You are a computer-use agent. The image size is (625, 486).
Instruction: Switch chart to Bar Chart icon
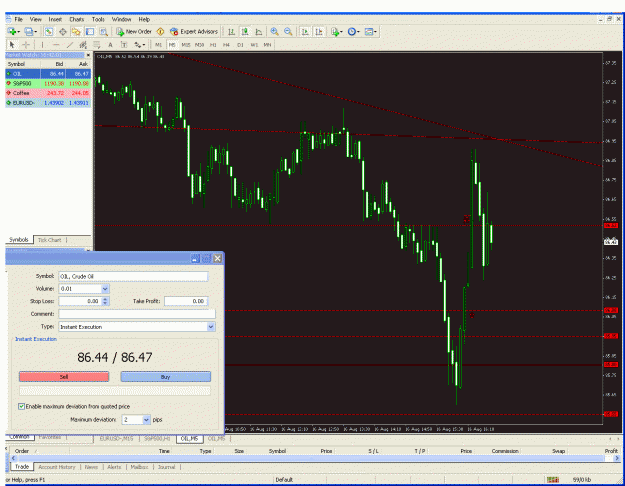tap(231, 31)
